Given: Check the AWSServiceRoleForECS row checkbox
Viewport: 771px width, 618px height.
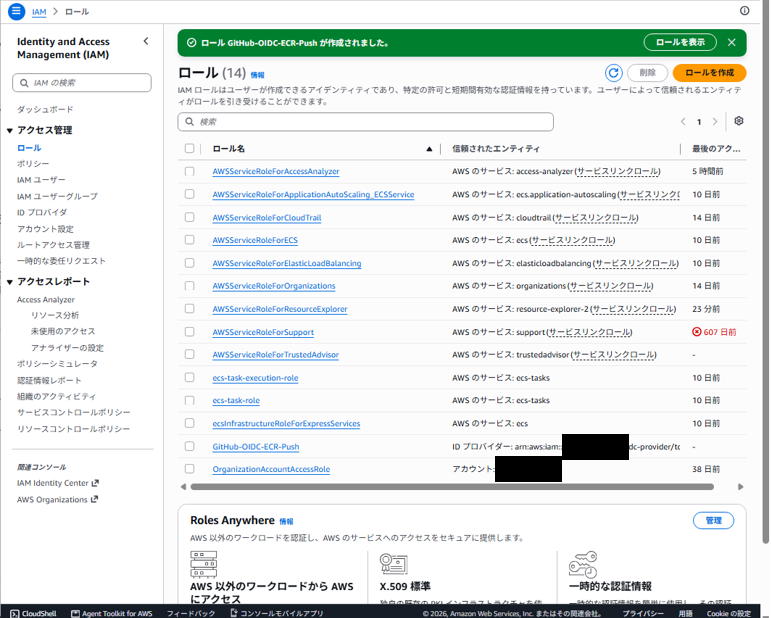Looking at the screenshot, I should coord(189,239).
